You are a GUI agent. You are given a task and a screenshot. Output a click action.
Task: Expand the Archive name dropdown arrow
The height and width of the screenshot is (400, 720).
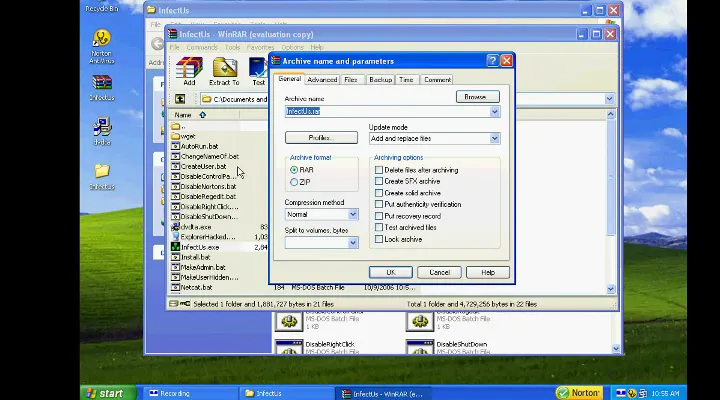pyautogui.click(x=495, y=112)
